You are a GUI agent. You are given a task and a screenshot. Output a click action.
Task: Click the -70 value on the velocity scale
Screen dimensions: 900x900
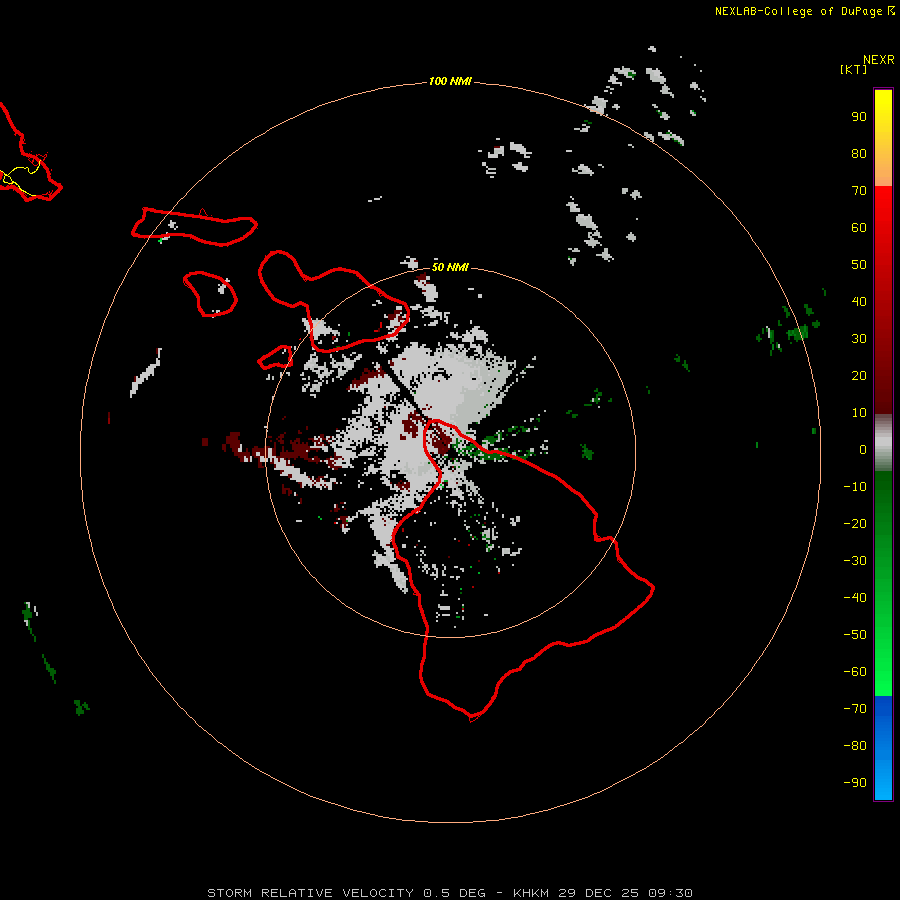[x=855, y=709]
